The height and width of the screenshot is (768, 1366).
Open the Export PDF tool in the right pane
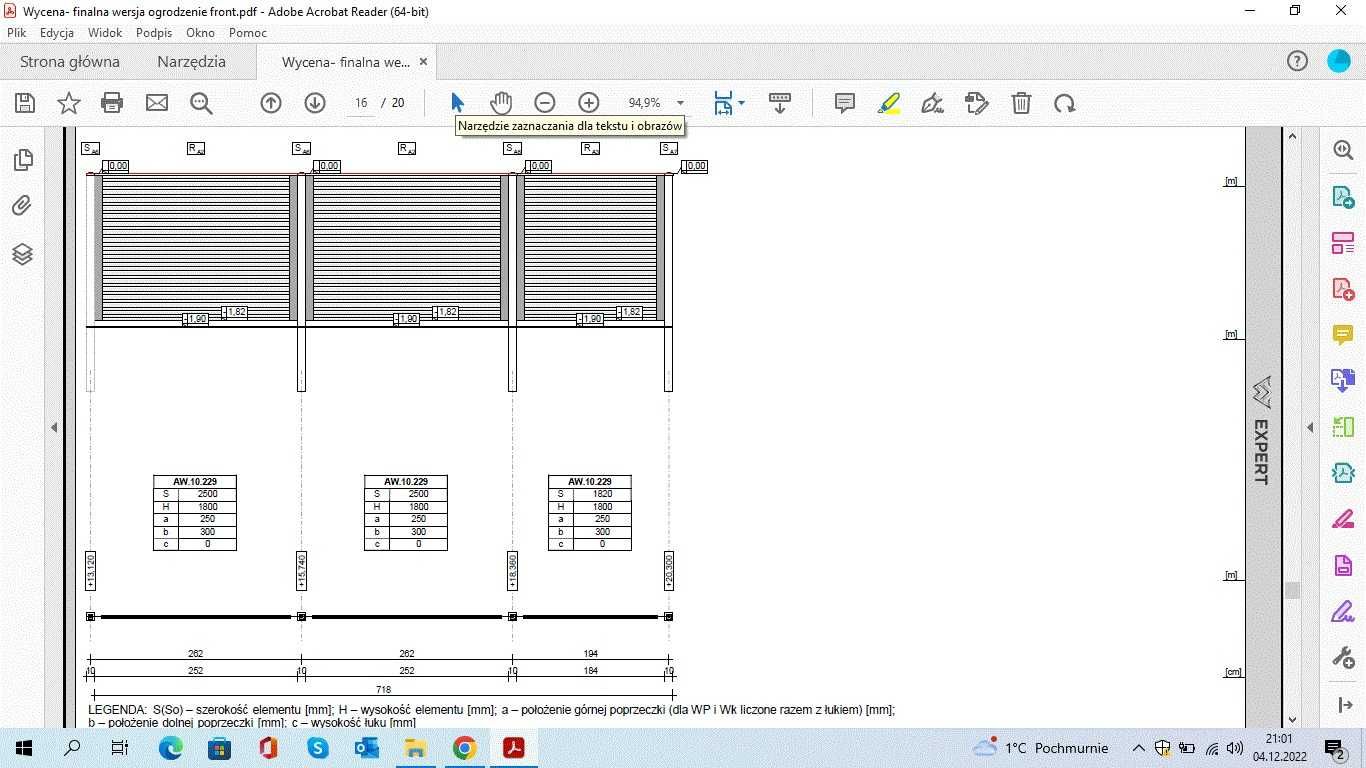click(x=1343, y=196)
